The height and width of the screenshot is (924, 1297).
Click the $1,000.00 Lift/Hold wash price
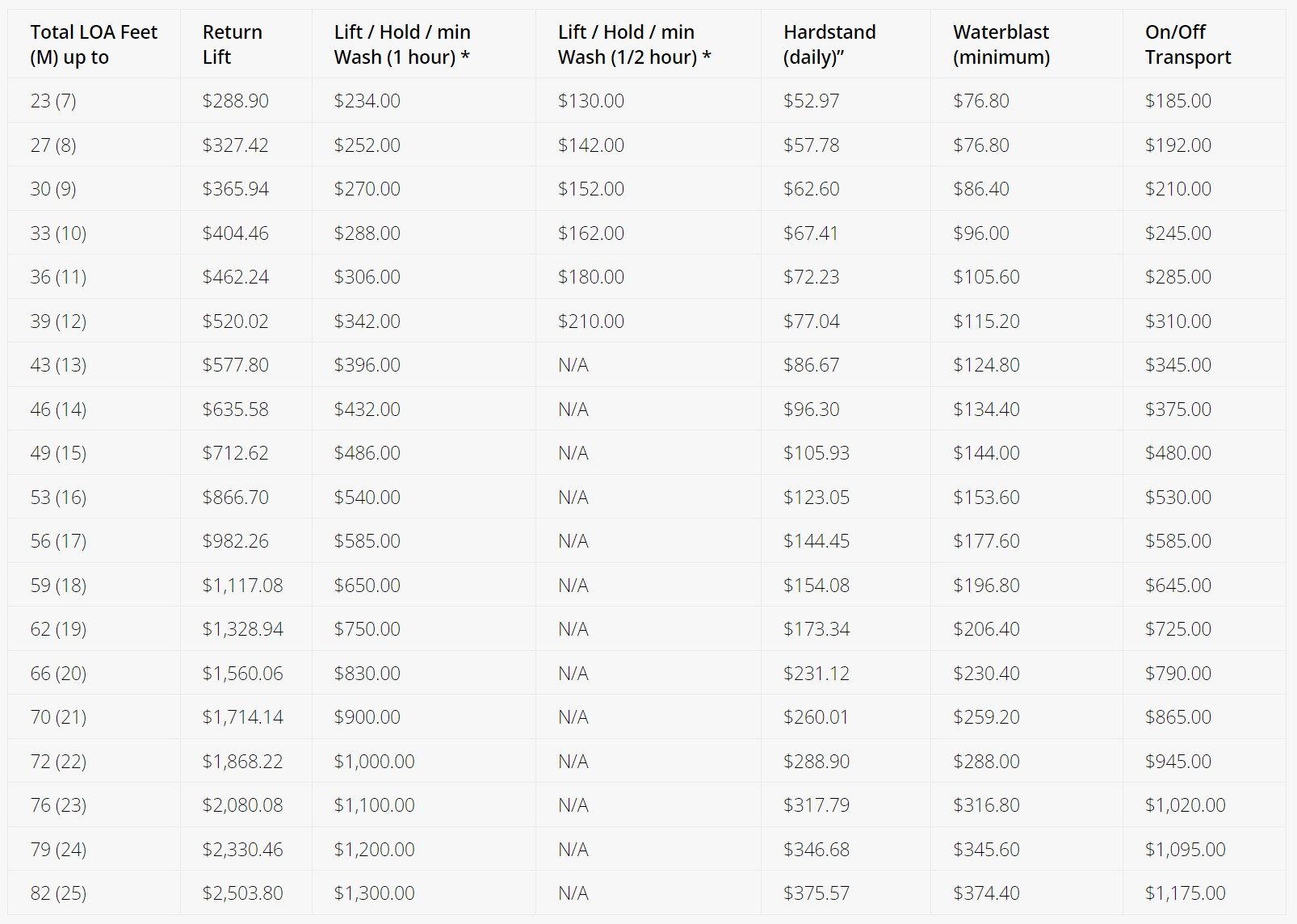tap(374, 762)
